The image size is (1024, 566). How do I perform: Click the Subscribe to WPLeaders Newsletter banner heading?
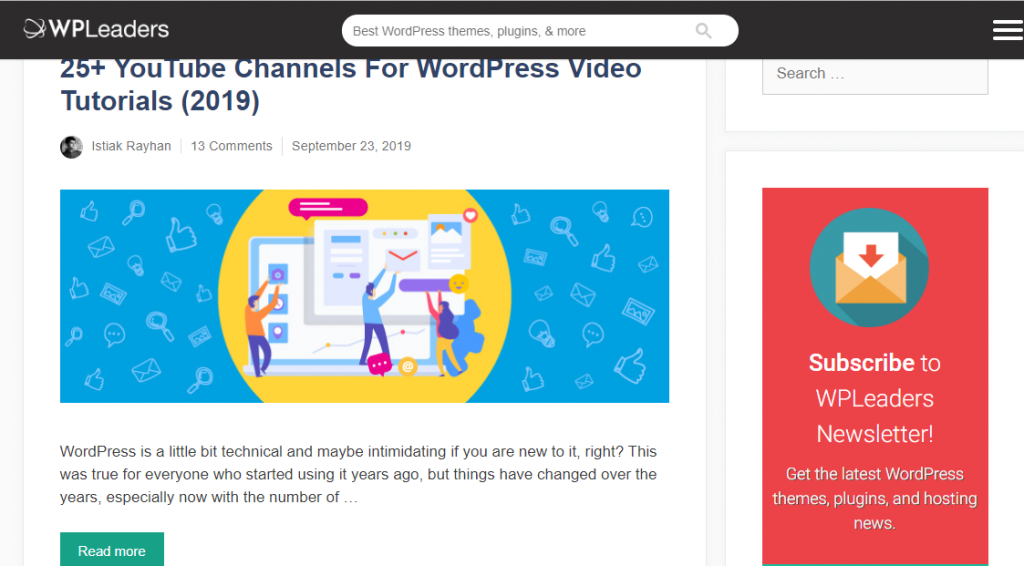(x=874, y=398)
